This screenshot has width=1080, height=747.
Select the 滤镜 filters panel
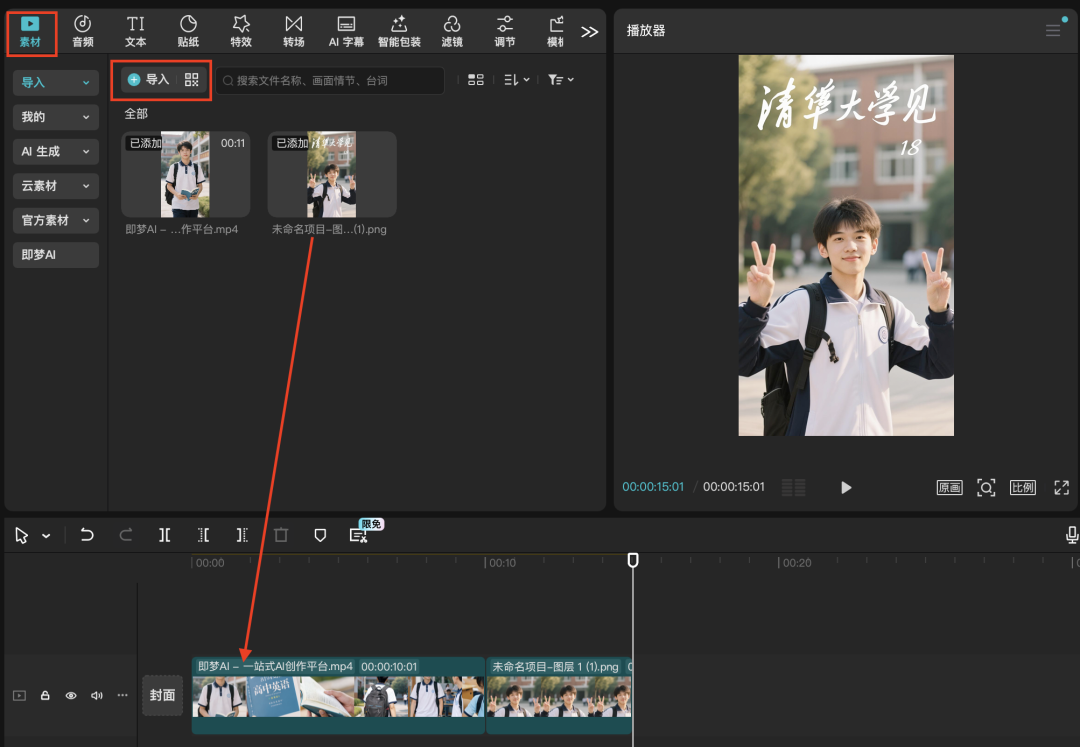tap(452, 30)
